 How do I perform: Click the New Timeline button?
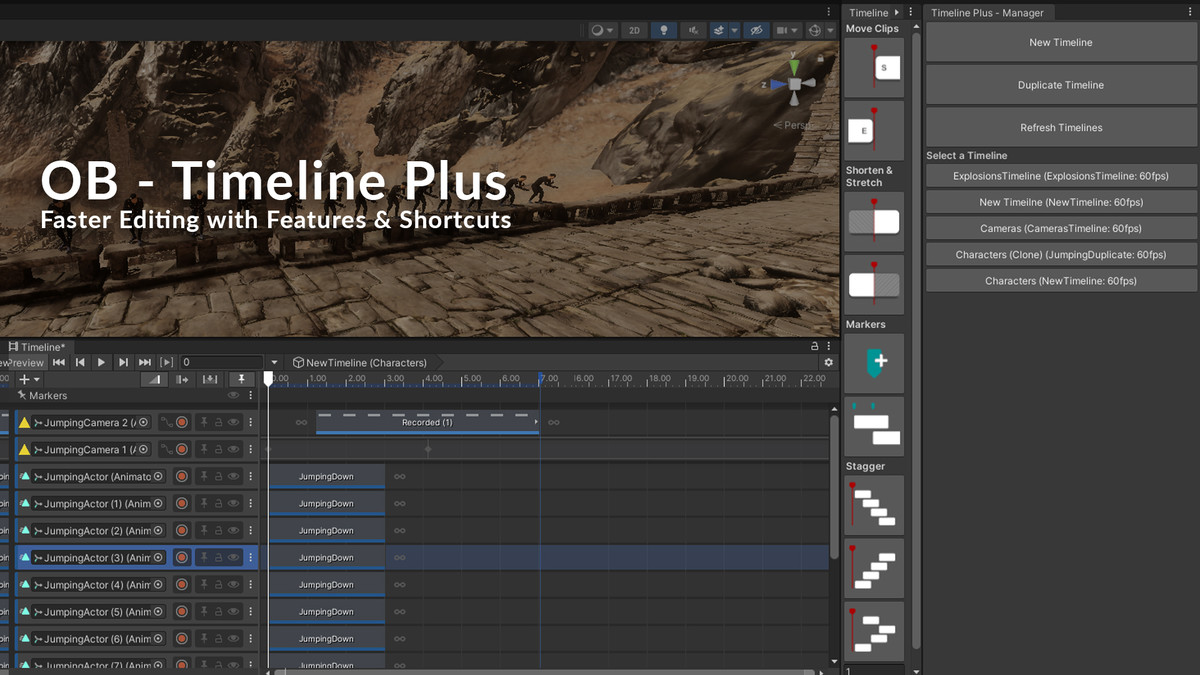[1060, 42]
